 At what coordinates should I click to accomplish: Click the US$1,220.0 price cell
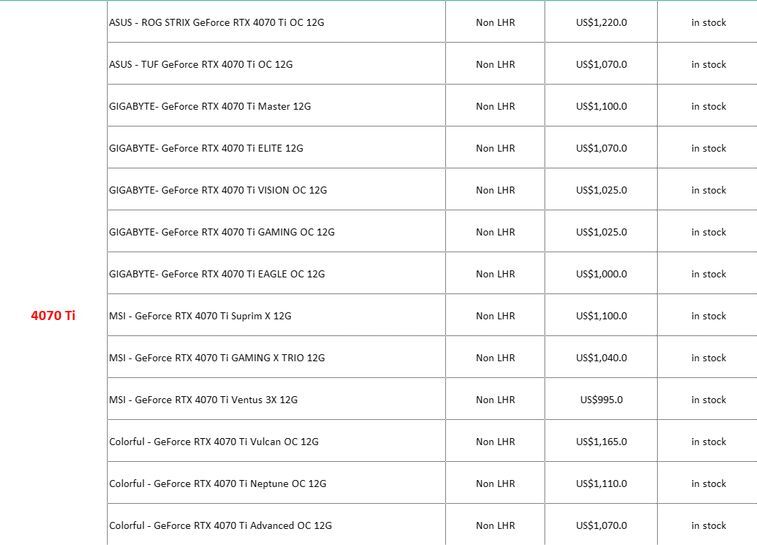601,22
